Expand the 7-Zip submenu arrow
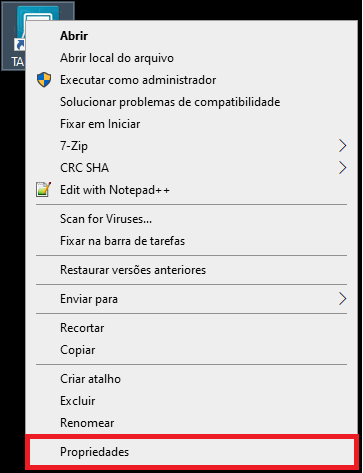 342,146
